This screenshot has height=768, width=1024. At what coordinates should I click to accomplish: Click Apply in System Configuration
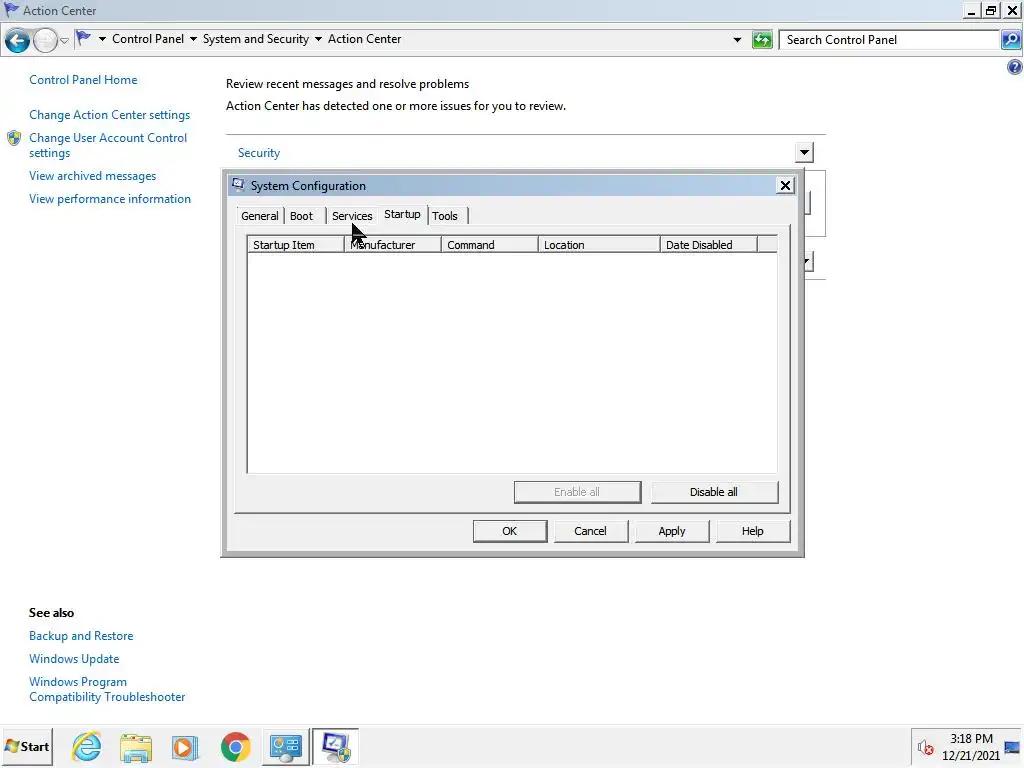(671, 531)
